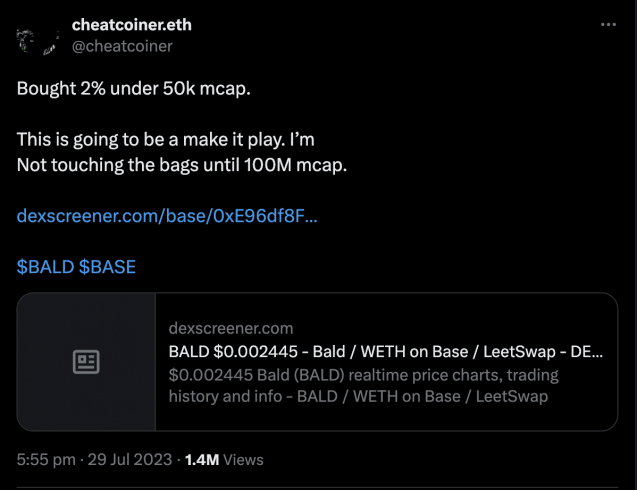
Task: Click the "Bought 2% under 50k mcap" text
Action: [133, 87]
